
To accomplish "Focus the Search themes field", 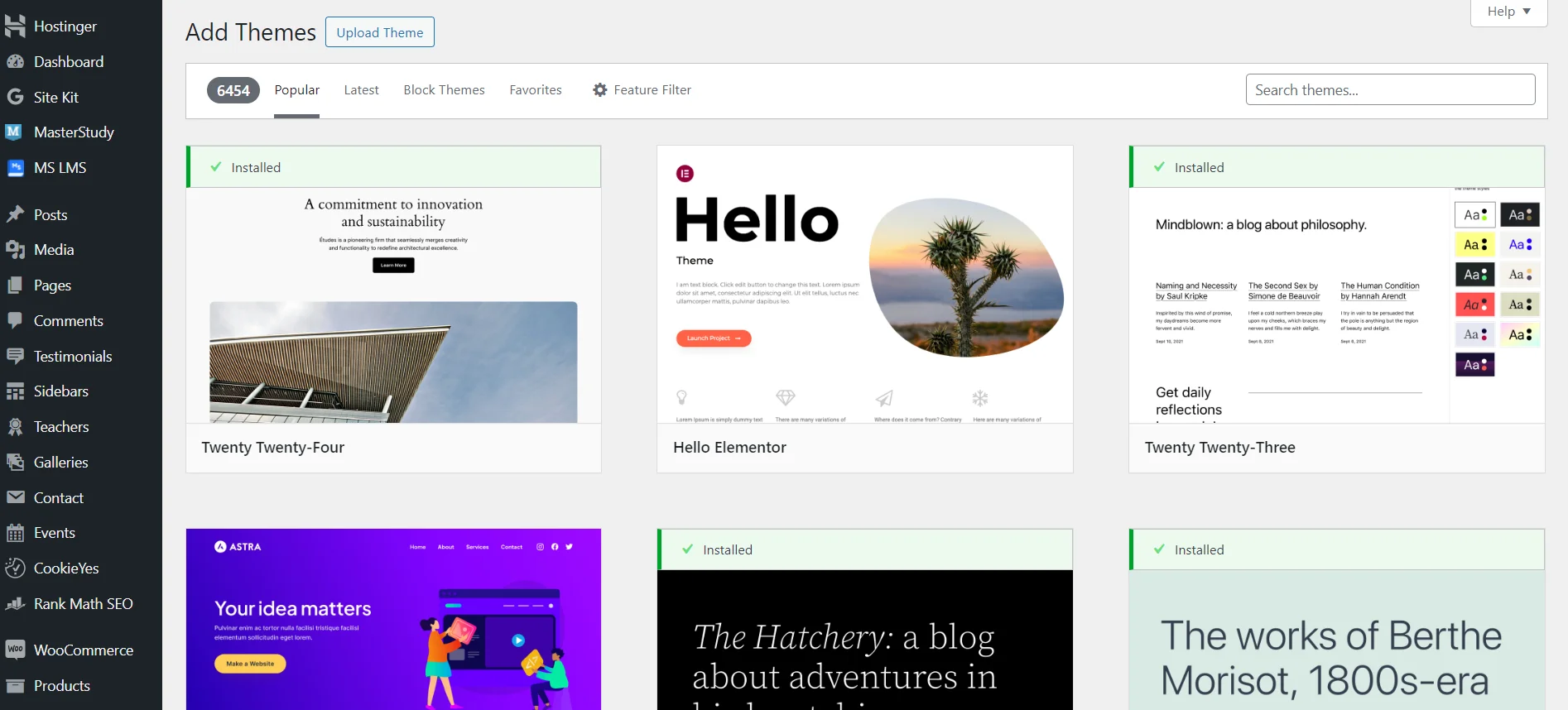I will [x=1390, y=89].
